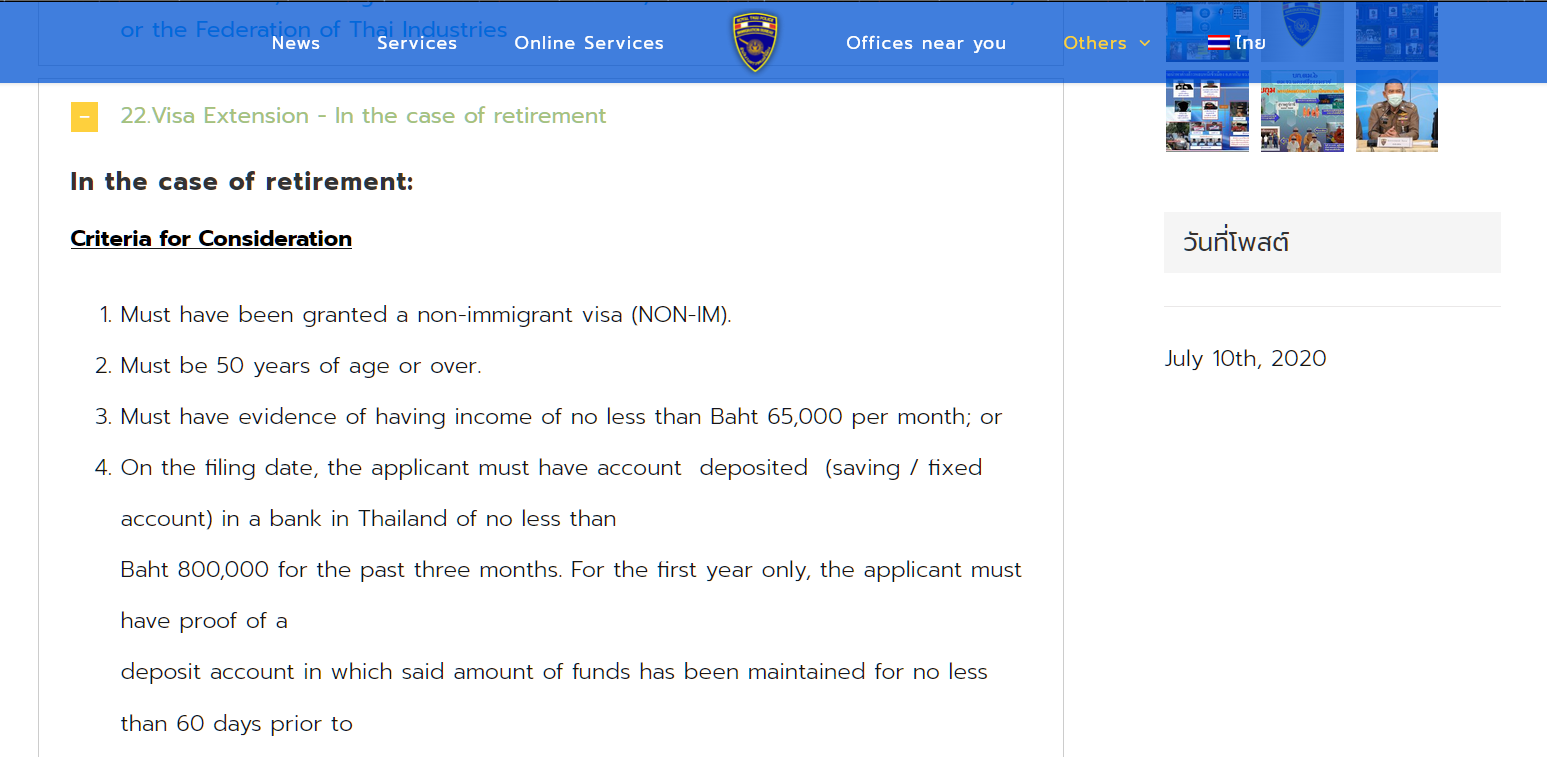Expand the Others menu chevron arrow

point(1145,43)
